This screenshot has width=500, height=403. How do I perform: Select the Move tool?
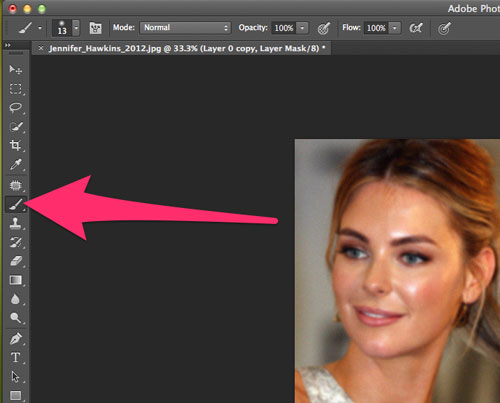point(15,69)
